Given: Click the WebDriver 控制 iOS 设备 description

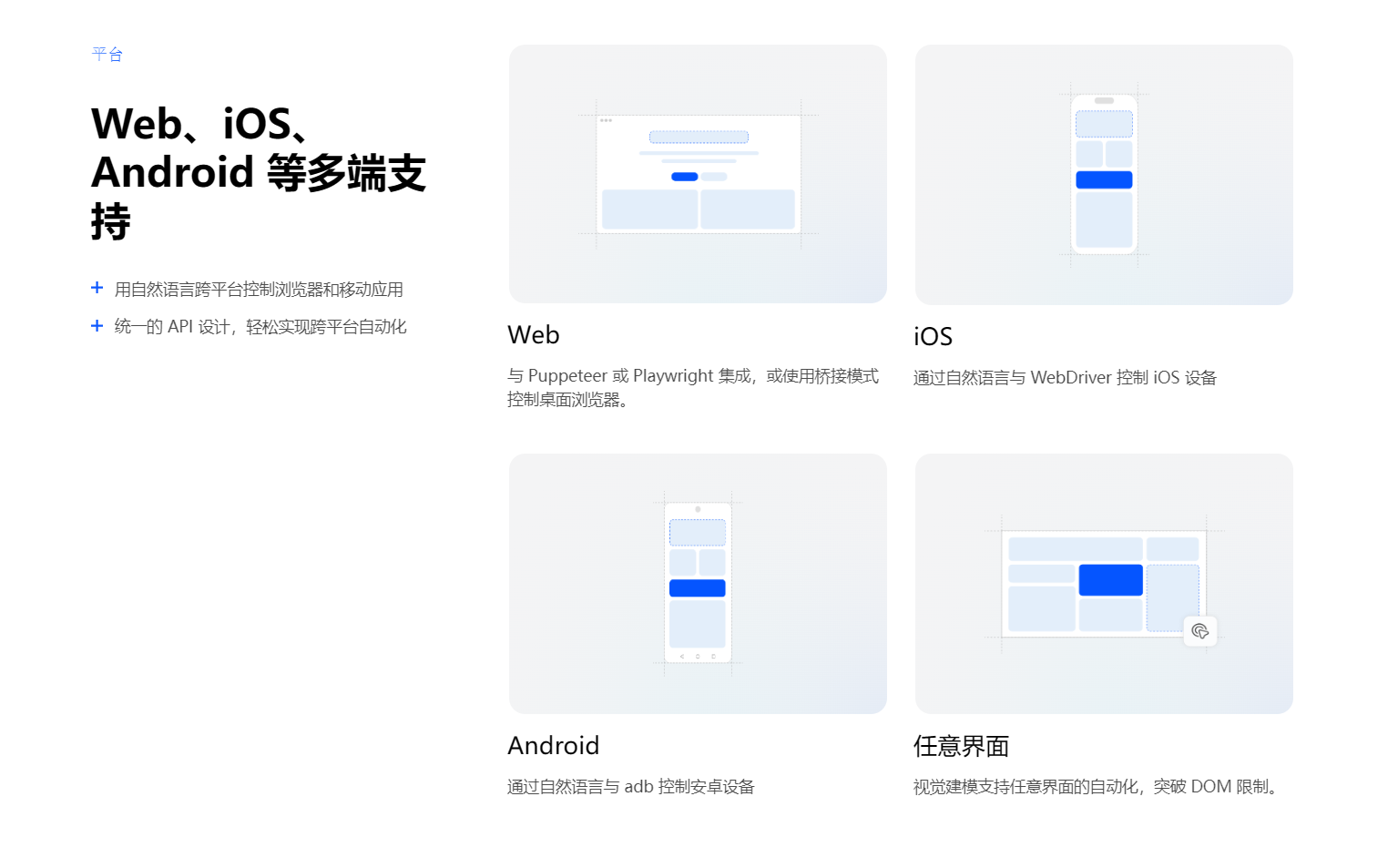Looking at the screenshot, I should [1066, 377].
